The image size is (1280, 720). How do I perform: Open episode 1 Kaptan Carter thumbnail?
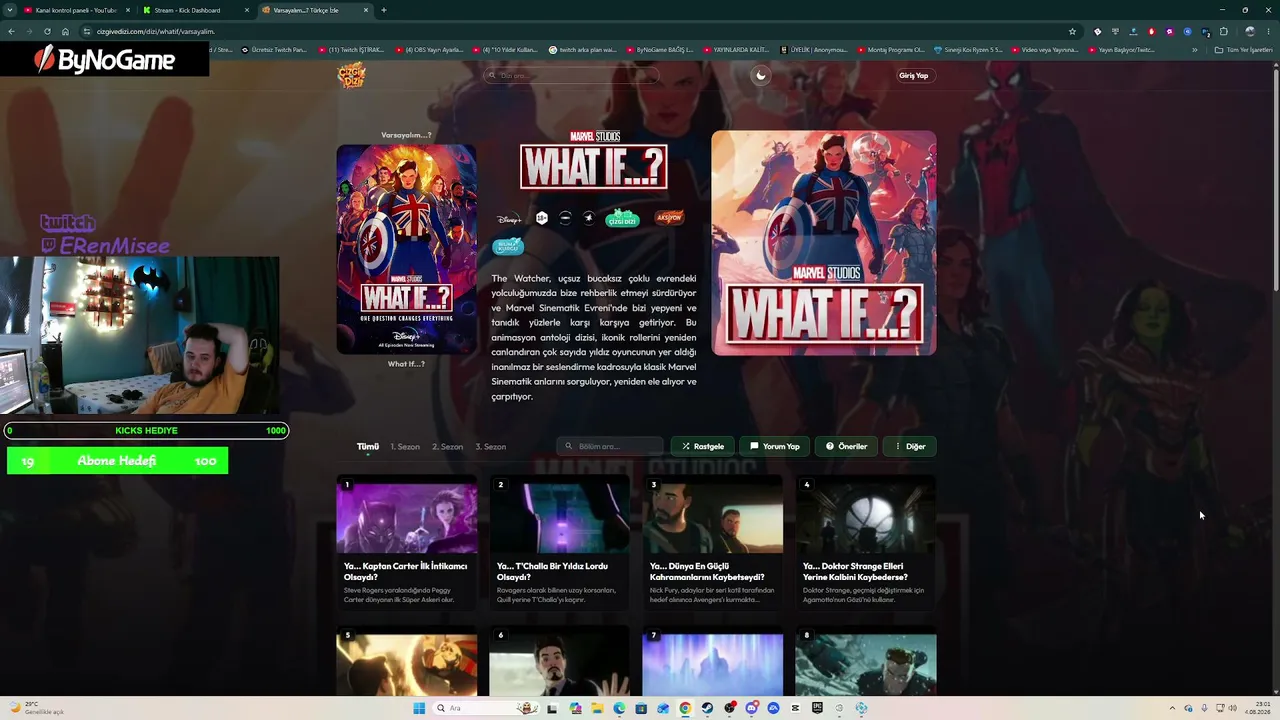[407, 515]
